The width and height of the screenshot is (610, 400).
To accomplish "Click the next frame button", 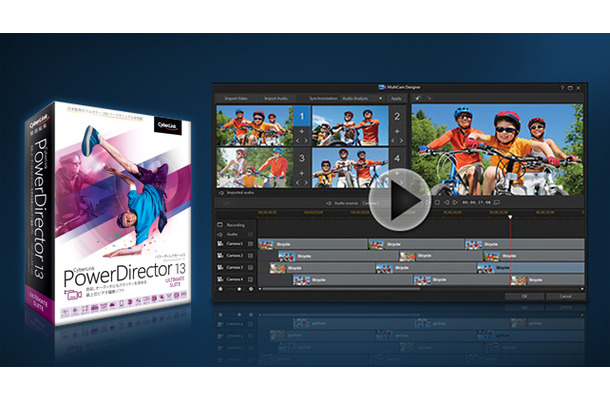I will 455,202.
